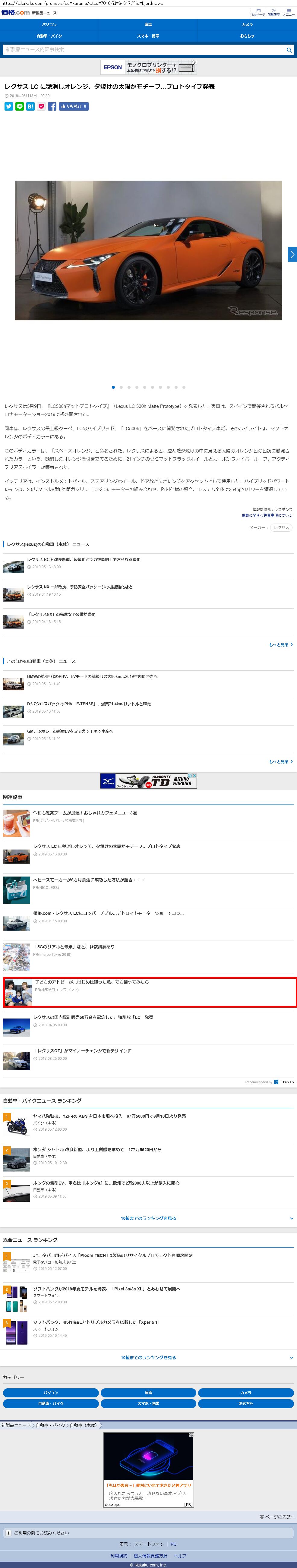
Task: Click the search magnifier icon
Action: [289, 50]
